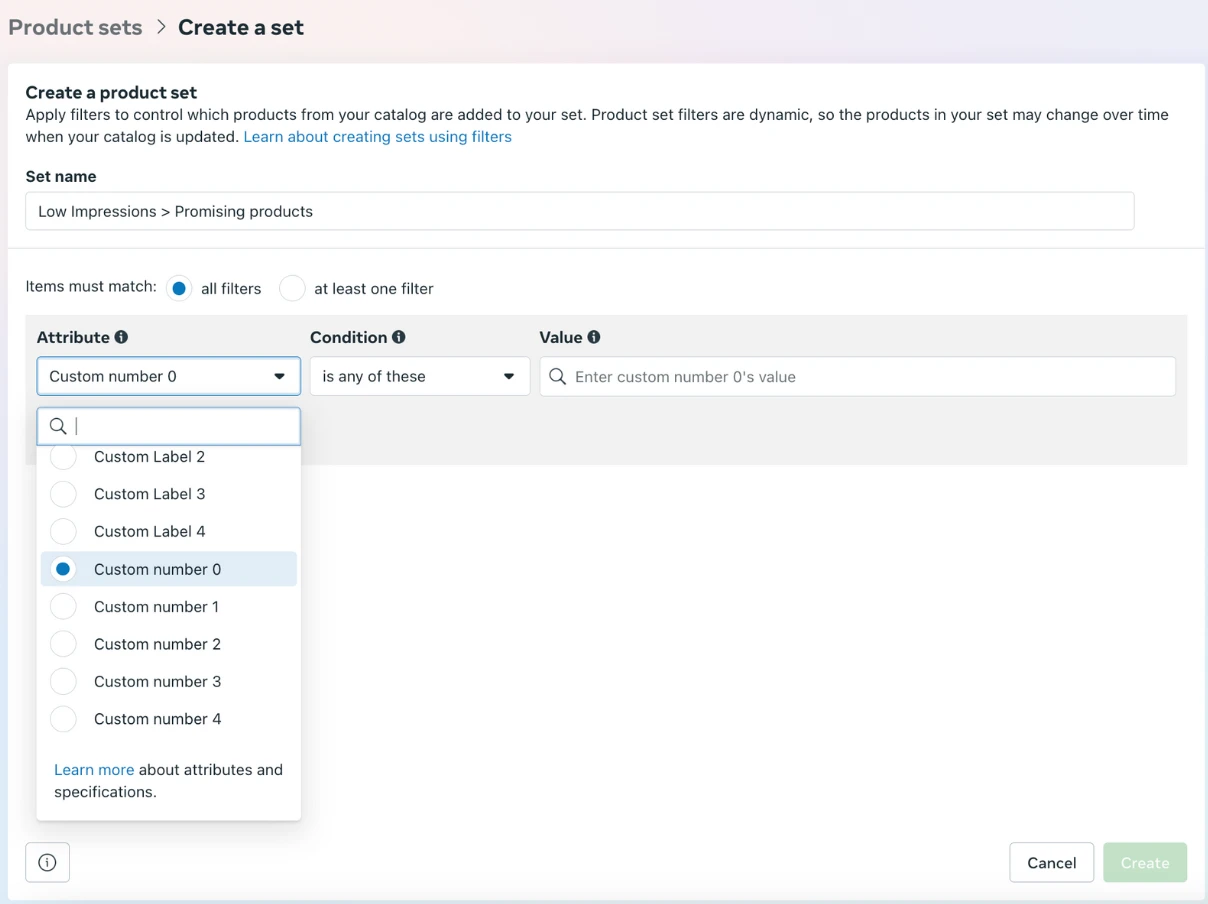The height and width of the screenshot is (904, 1208).
Task: Click the Cancel button
Action: point(1051,862)
